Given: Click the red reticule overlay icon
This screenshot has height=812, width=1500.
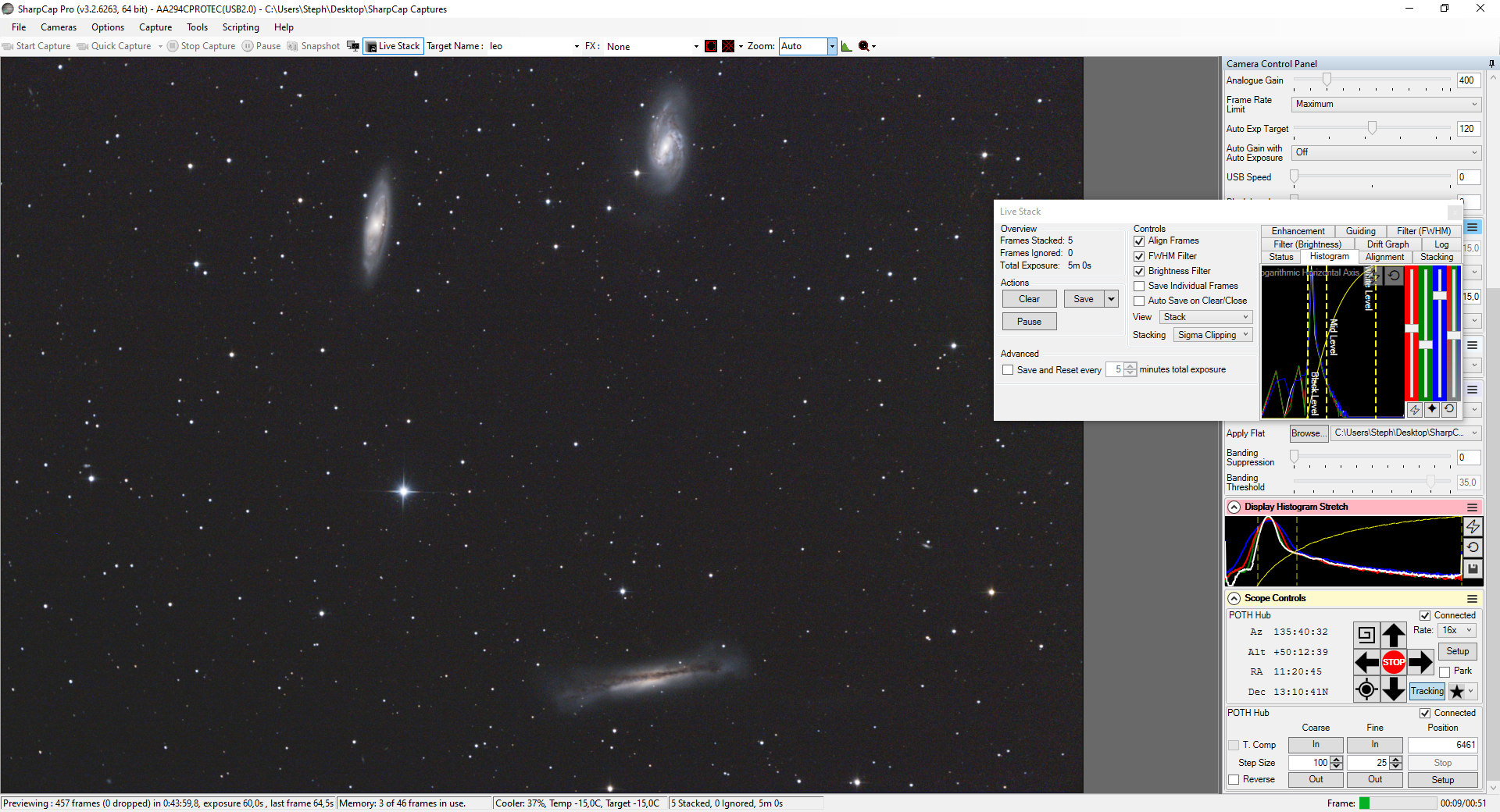Looking at the screenshot, I should pos(711,46).
